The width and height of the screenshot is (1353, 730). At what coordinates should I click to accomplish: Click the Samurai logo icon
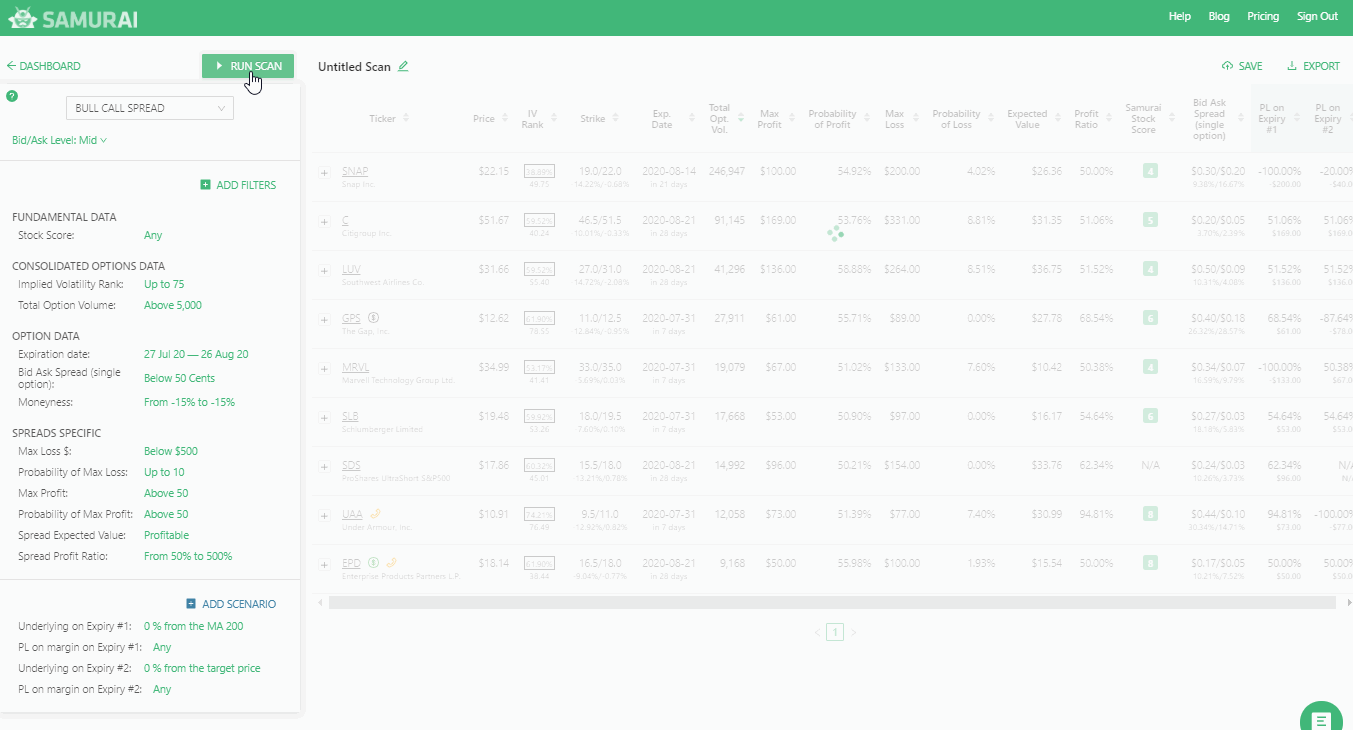click(22, 17)
